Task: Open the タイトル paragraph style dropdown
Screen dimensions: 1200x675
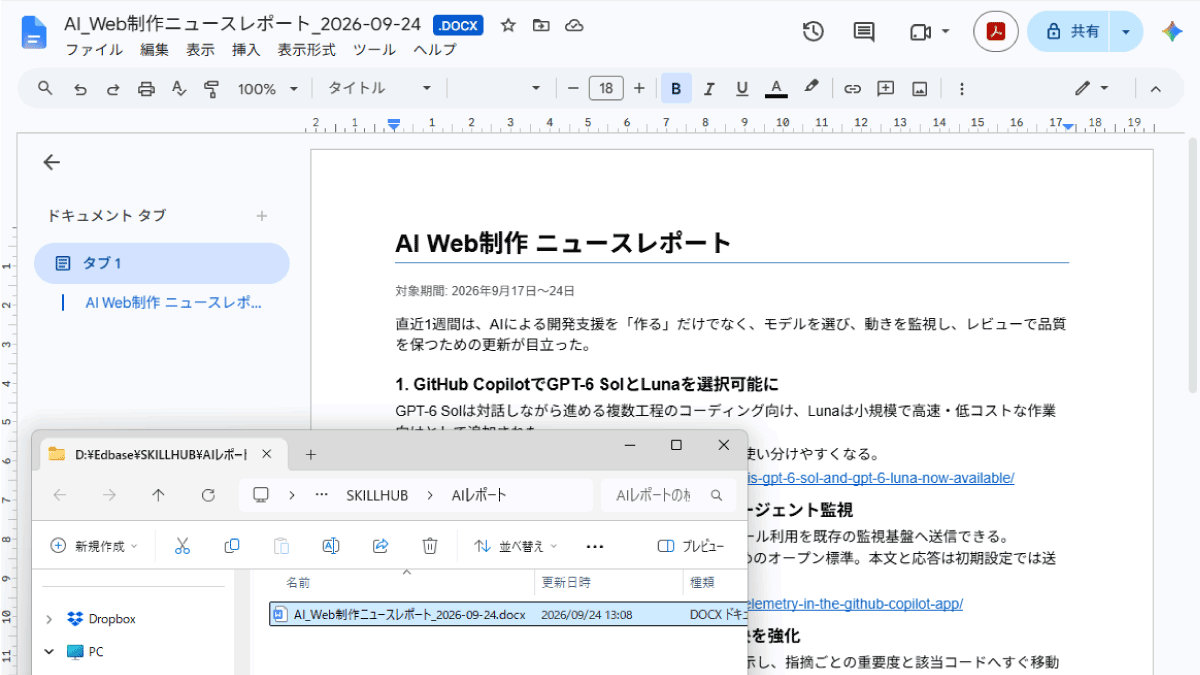Action: tap(379, 89)
